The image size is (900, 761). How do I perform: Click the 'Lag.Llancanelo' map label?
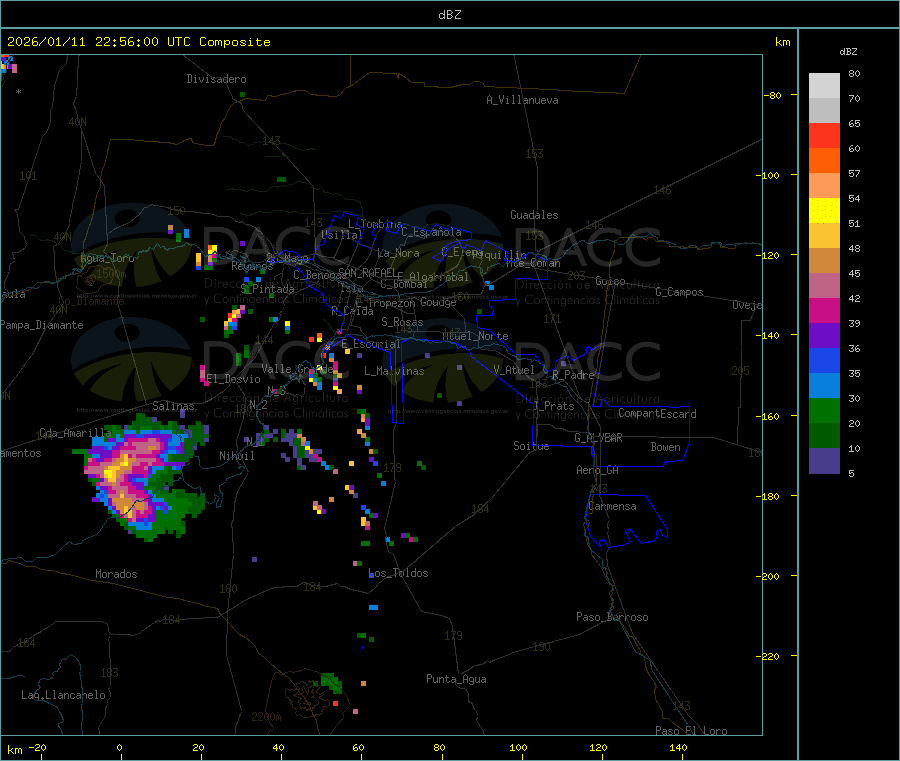[x=63, y=695]
